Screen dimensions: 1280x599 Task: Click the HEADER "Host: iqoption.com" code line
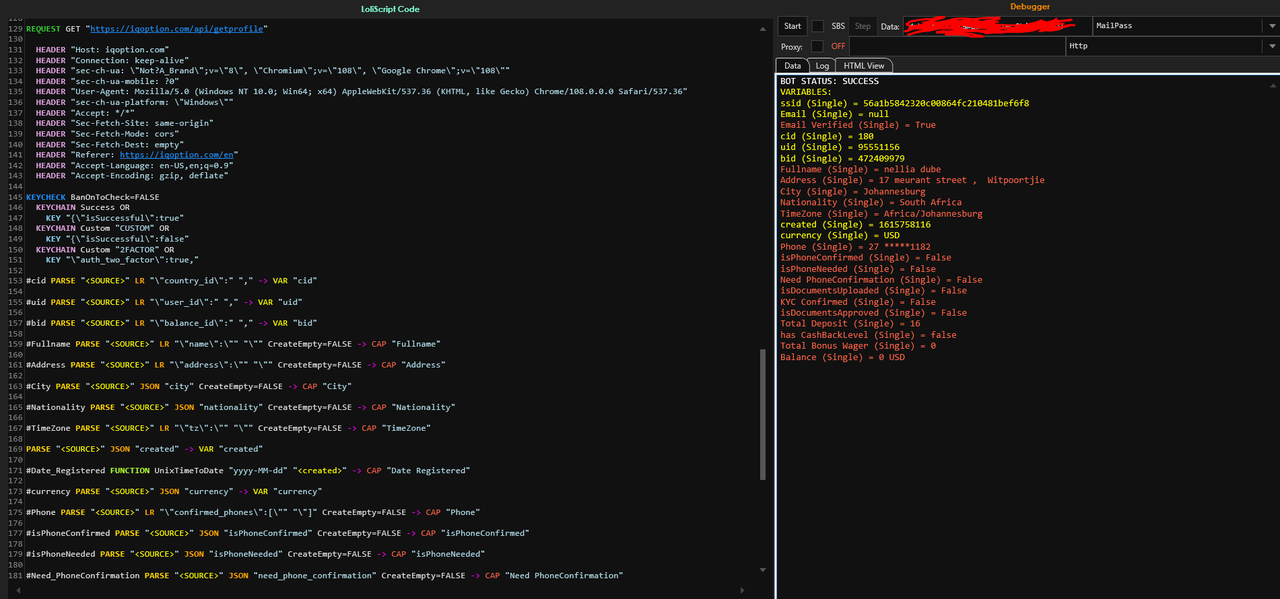(102, 50)
